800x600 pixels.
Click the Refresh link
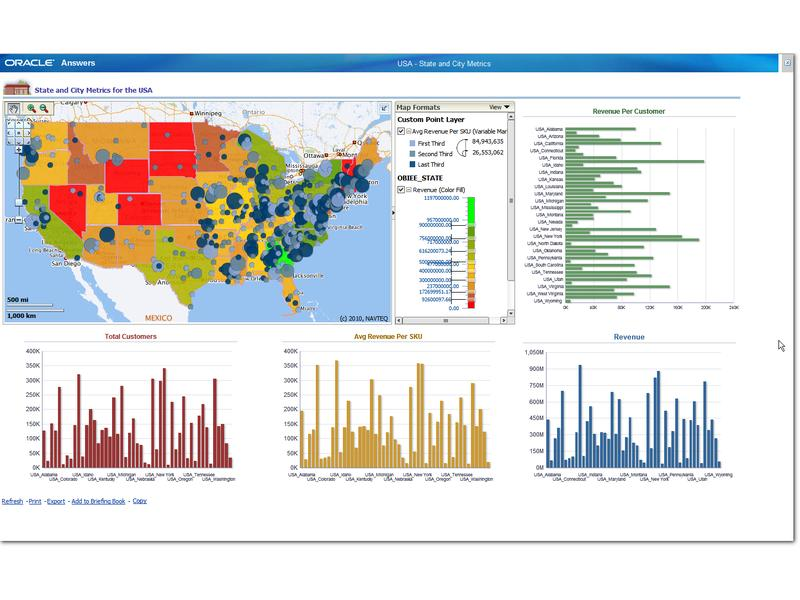(x=12, y=501)
